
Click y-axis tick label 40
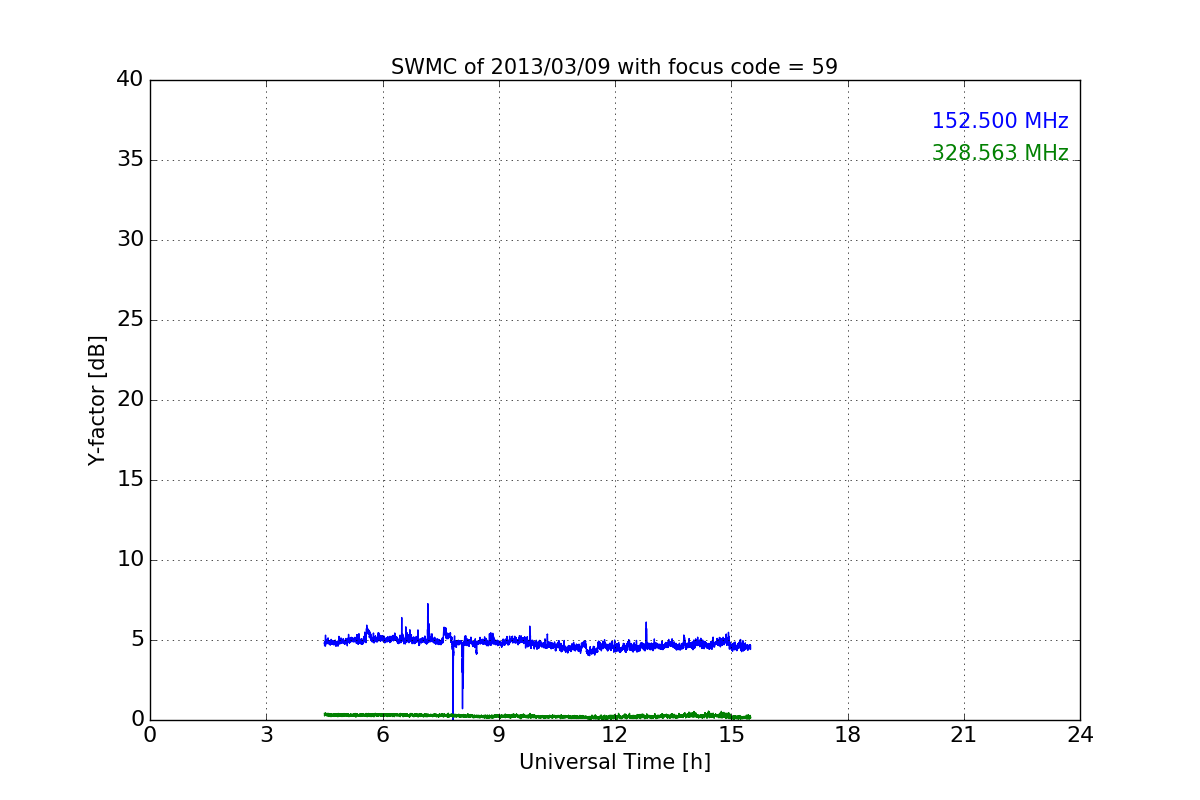click(x=130, y=80)
